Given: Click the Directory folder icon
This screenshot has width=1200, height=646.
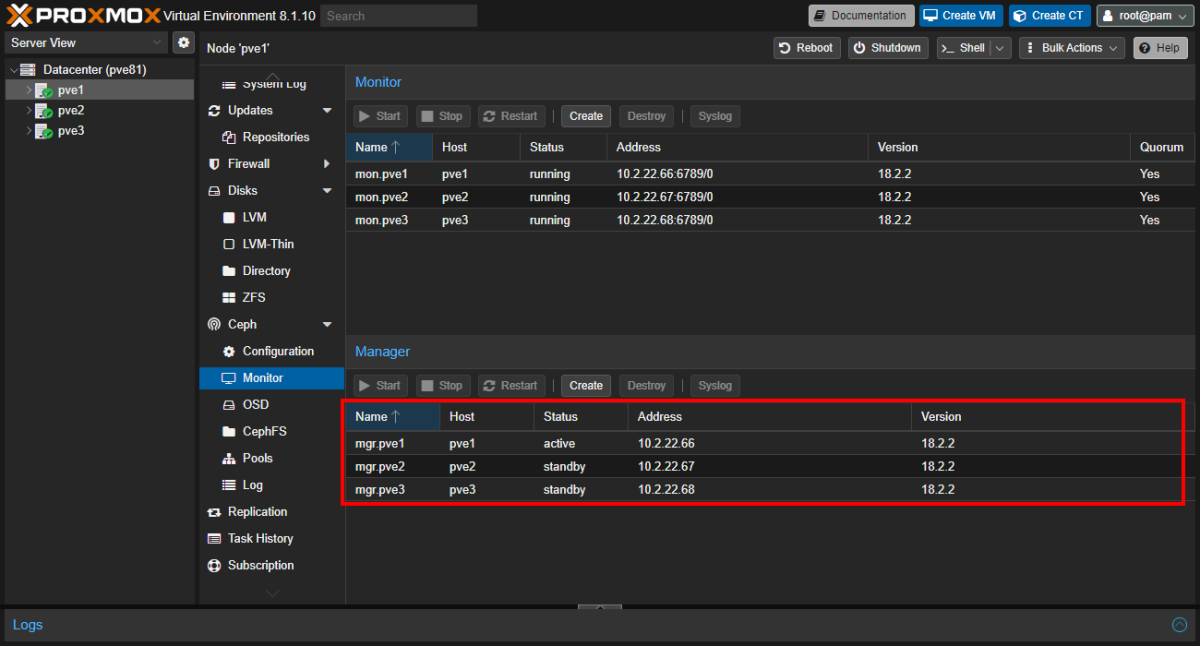Looking at the screenshot, I should [229, 271].
